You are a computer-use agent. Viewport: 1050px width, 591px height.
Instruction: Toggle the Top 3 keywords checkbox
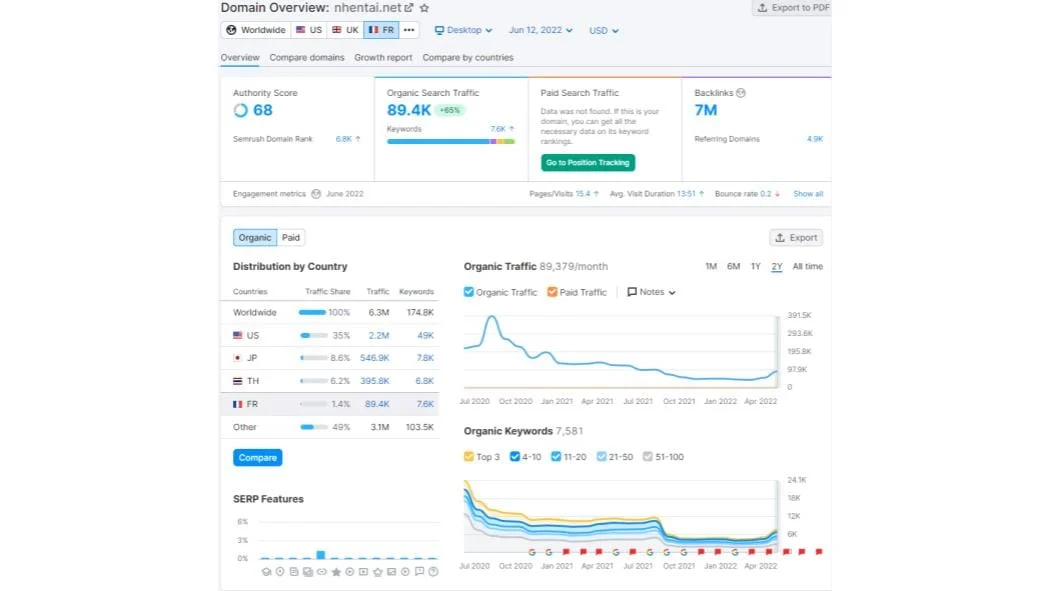pyautogui.click(x=469, y=456)
